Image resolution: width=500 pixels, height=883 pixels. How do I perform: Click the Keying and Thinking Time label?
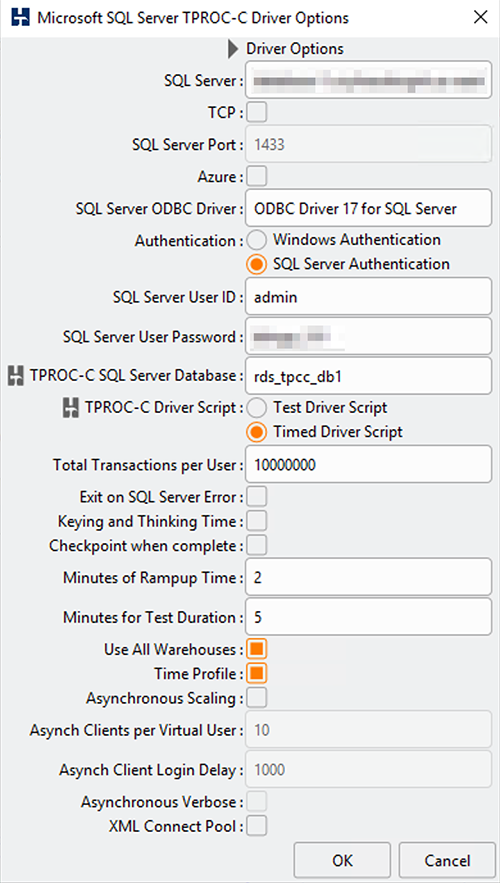pyautogui.click(x=150, y=521)
